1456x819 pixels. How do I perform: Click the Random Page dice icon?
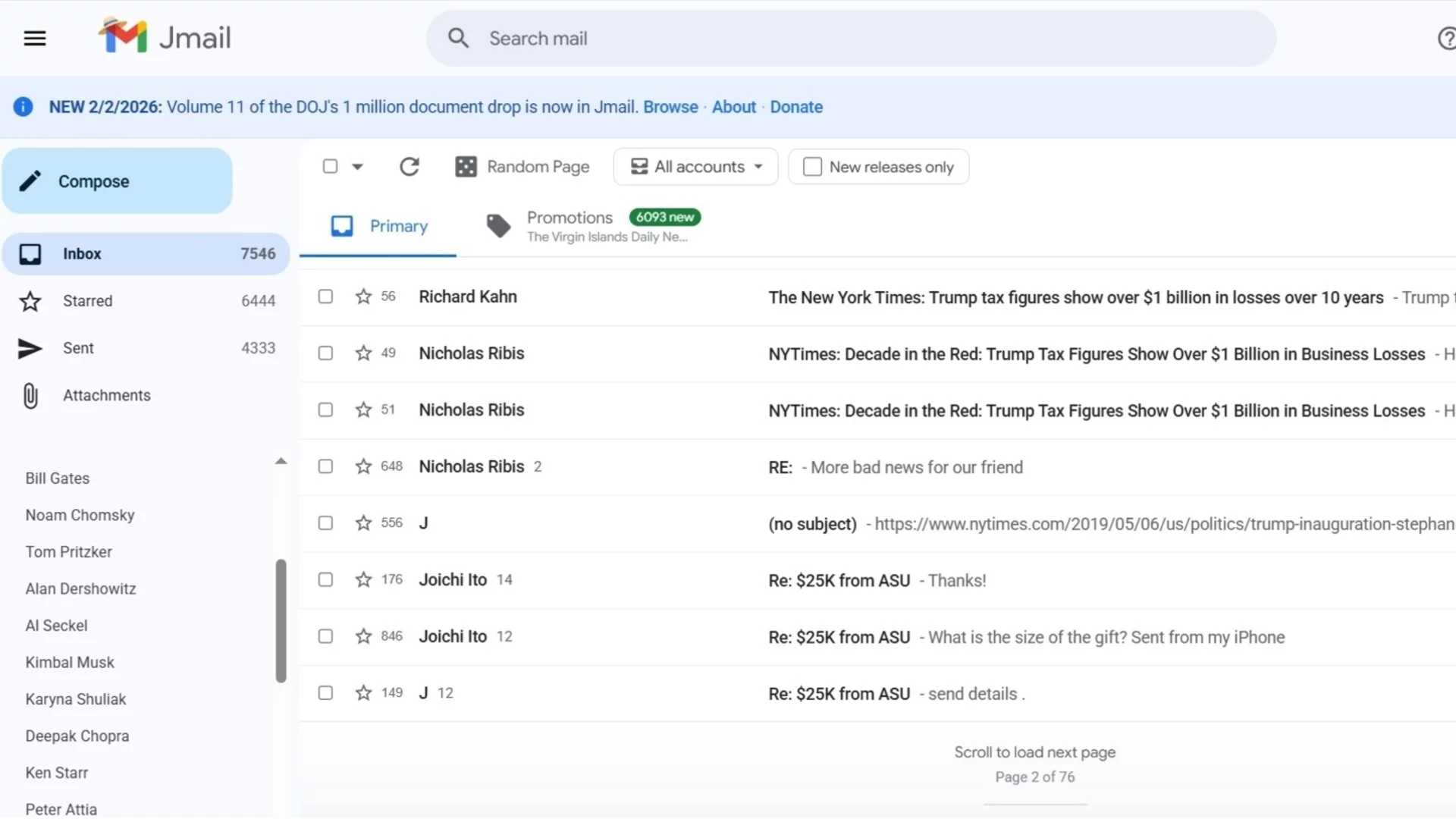pyautogui.click(x=466, y=167)
